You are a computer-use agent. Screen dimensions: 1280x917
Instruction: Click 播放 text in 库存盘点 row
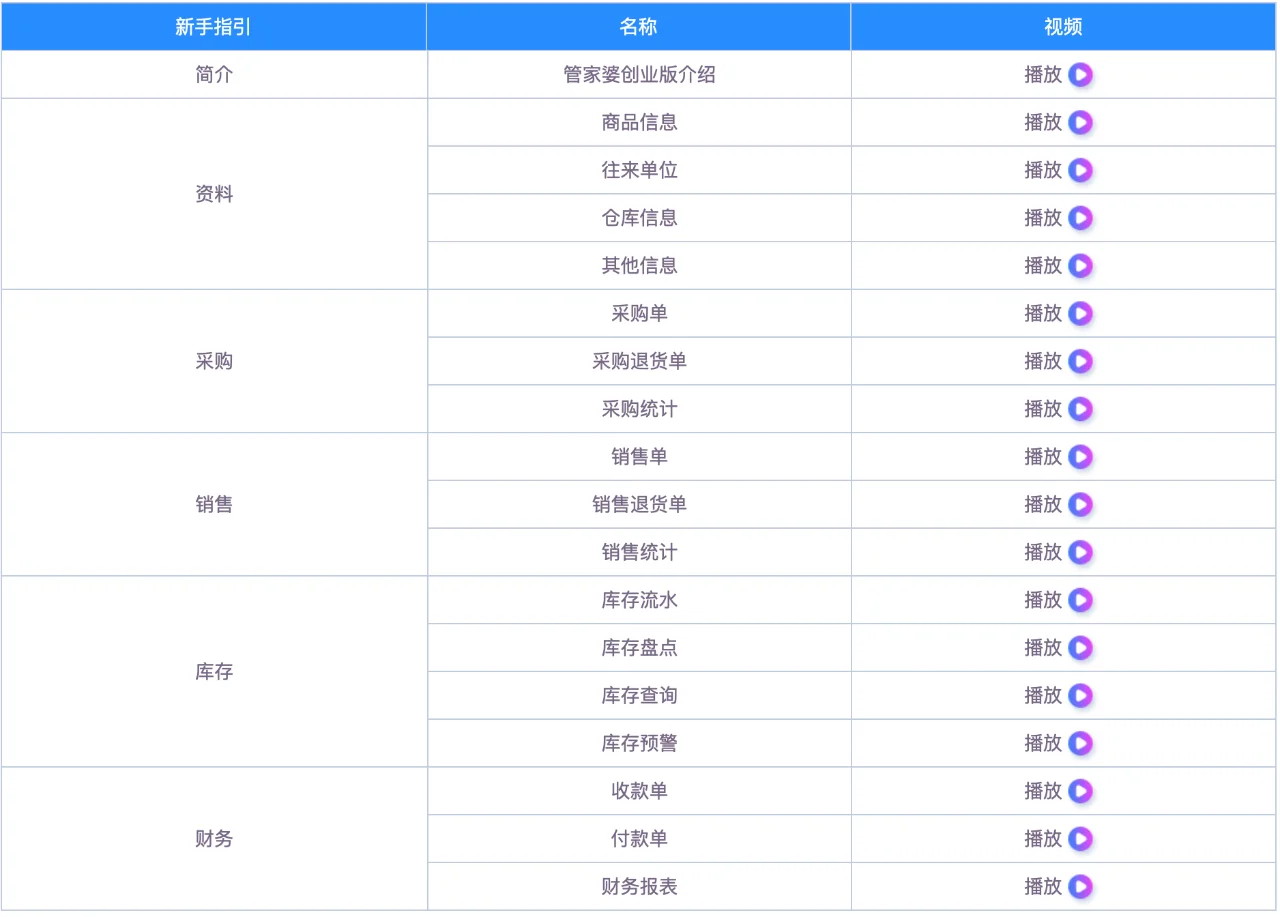pos(1043,648)
